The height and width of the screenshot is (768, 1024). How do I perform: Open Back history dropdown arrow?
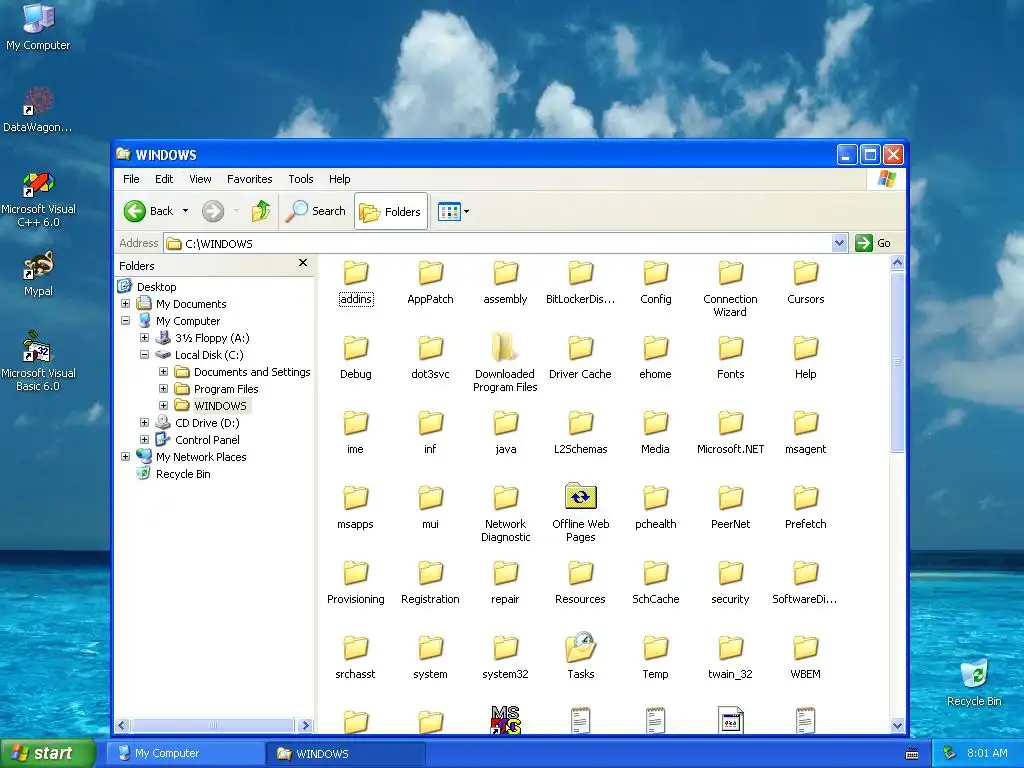tap(185, 211)
